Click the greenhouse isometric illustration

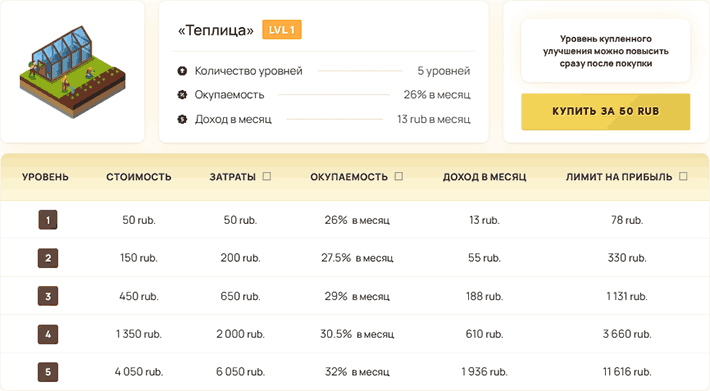72,72
